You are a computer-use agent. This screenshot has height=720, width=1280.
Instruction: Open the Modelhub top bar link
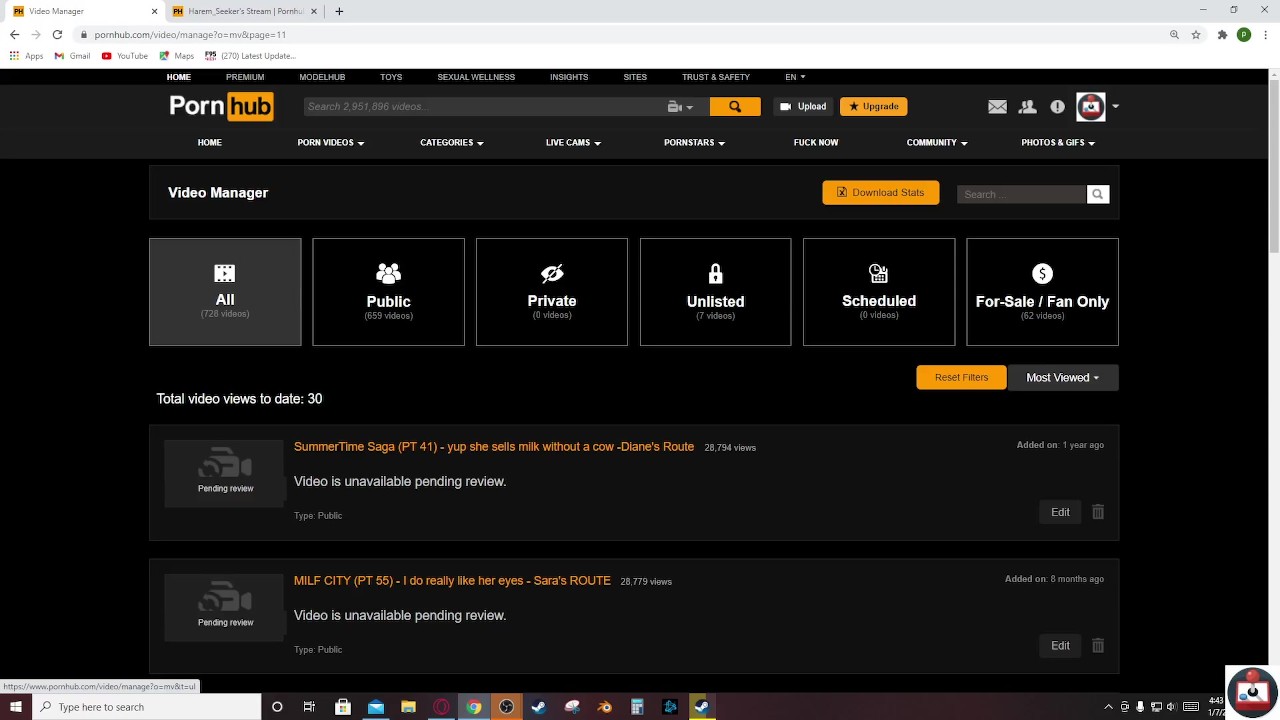click(322, 77)
